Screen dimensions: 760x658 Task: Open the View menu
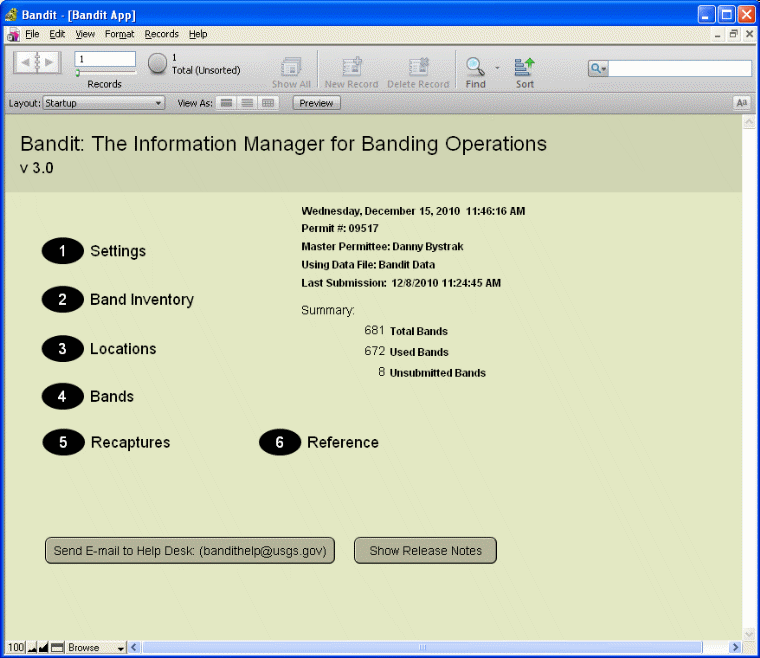pyautogui.click(x=85, y=34)
